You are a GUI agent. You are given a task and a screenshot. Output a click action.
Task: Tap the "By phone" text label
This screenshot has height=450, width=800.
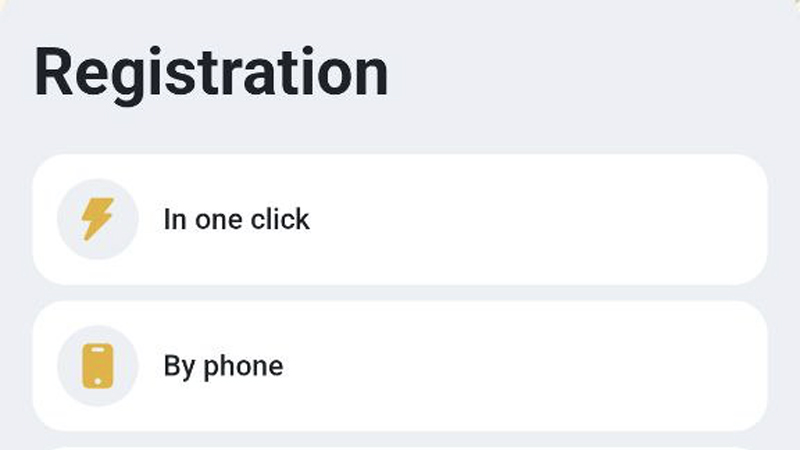pos(223,366)
